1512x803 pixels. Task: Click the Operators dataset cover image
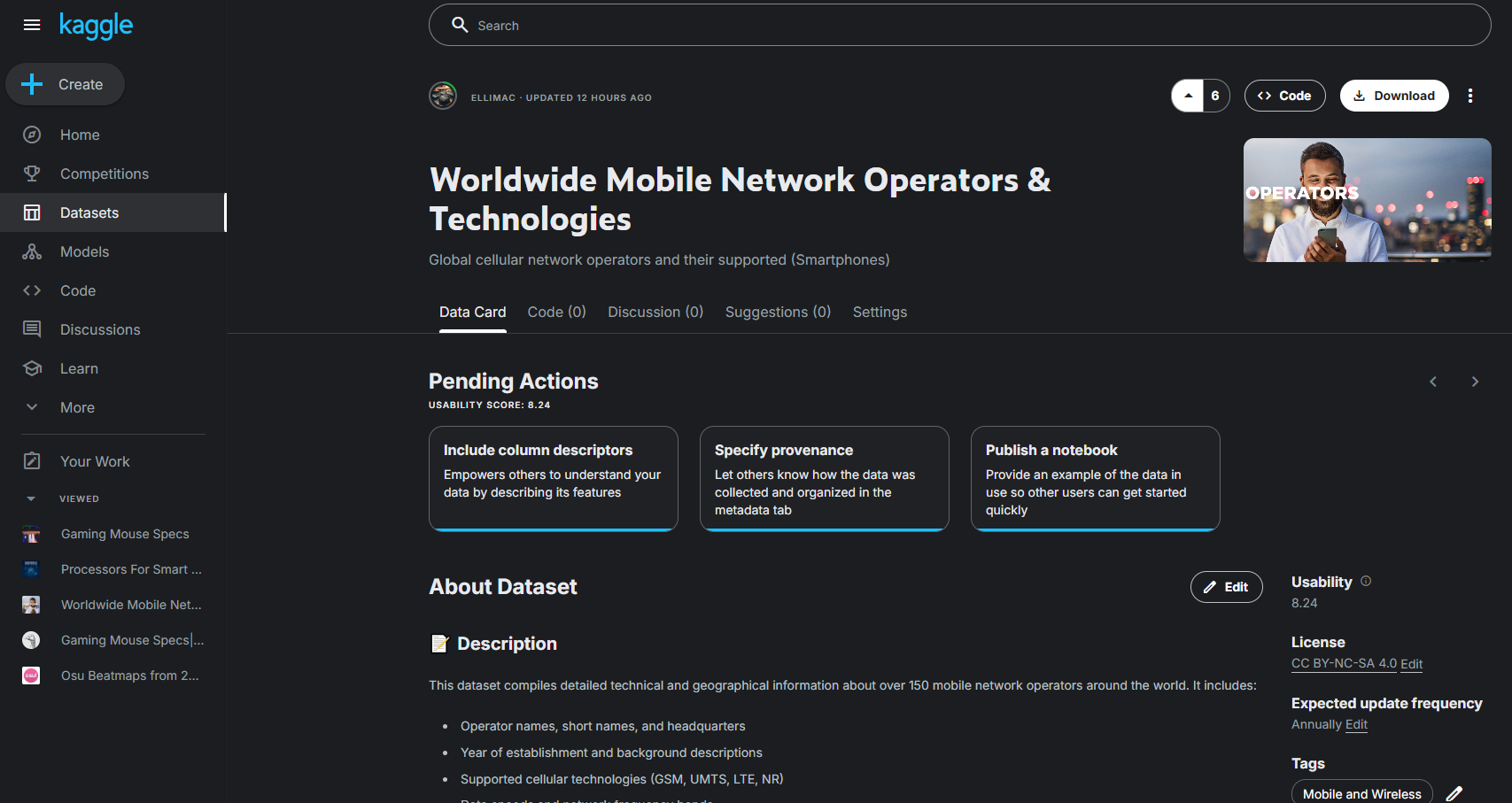click(x=1367, y=200)
